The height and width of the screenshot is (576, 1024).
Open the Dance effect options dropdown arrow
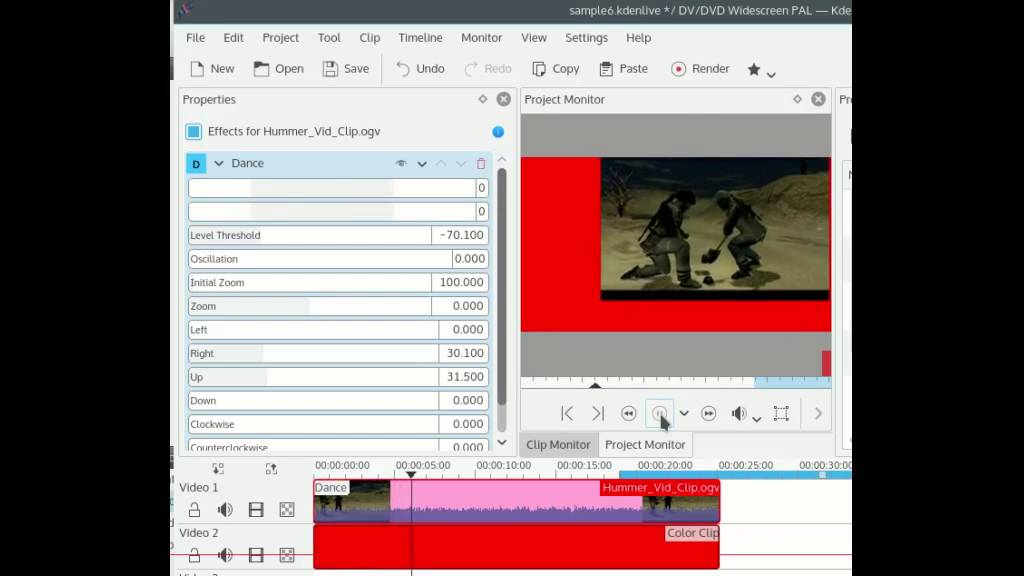[422, 164]
